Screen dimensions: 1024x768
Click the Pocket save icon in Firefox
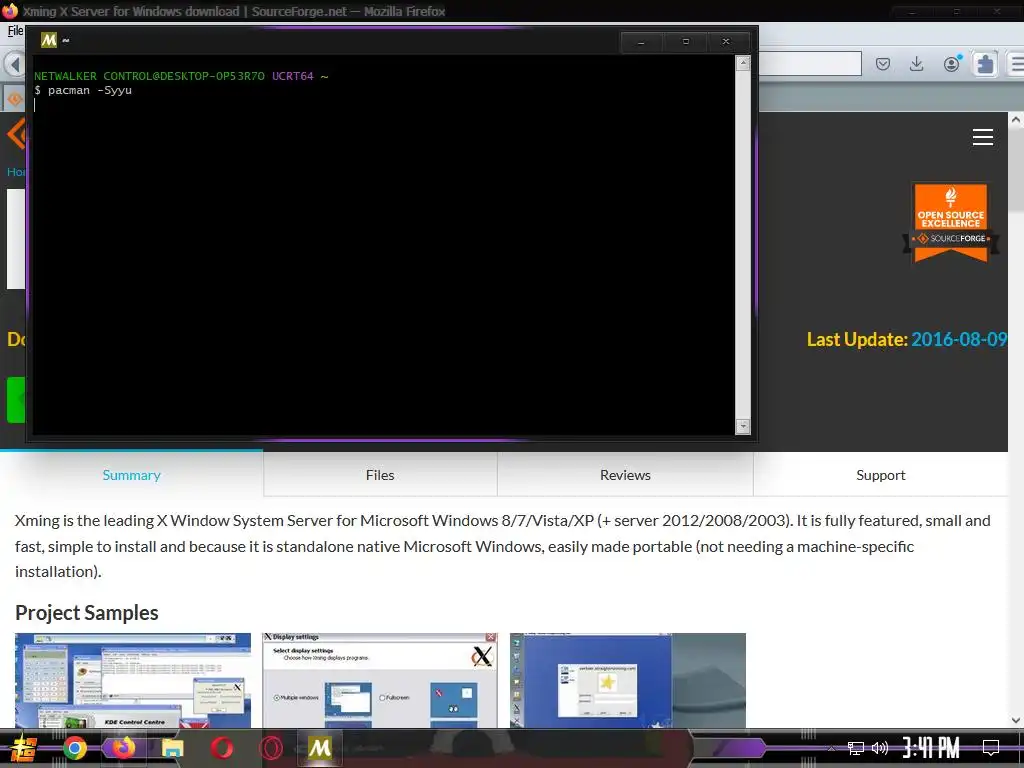[x=883, y=64]
